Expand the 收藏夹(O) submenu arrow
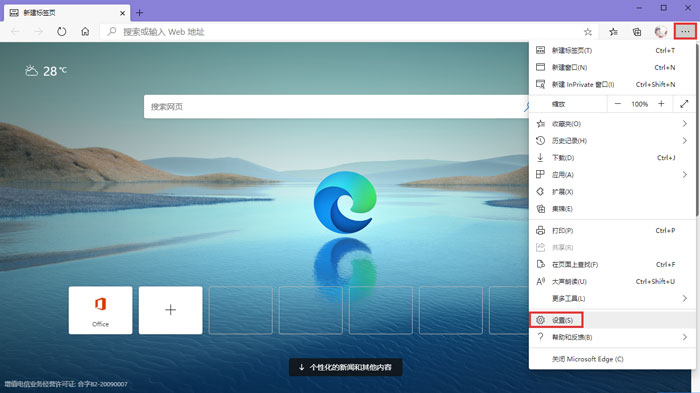This screenshot has height=393, width=700. (684, 124)
